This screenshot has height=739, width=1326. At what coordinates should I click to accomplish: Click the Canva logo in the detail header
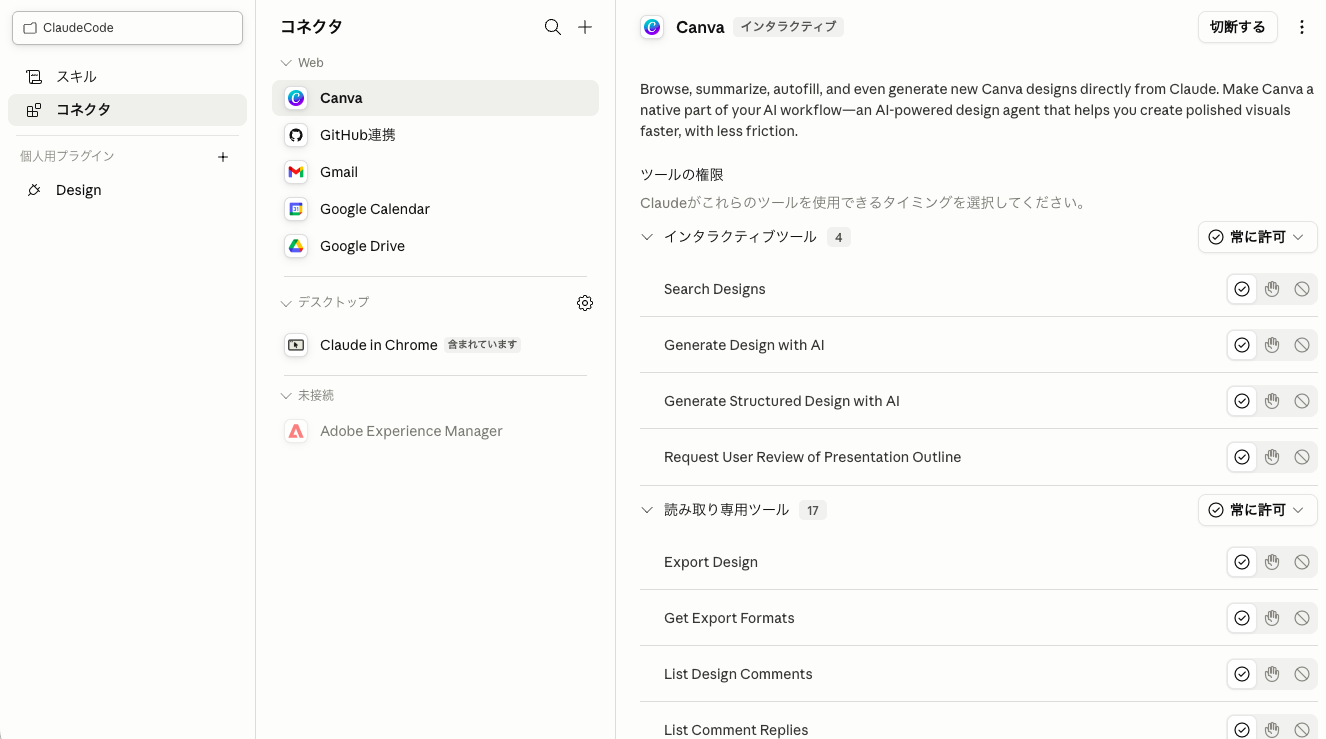tap(652, 27)
